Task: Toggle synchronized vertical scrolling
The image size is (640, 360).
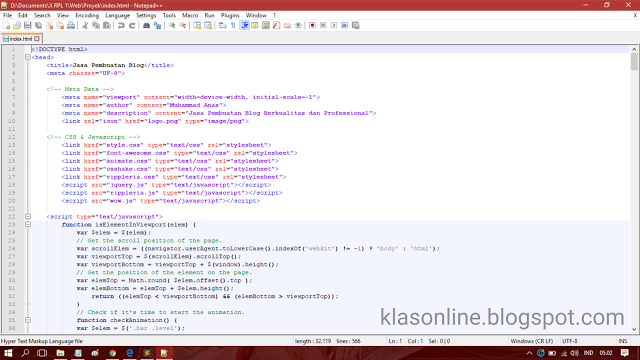Action: click(197, 25)
